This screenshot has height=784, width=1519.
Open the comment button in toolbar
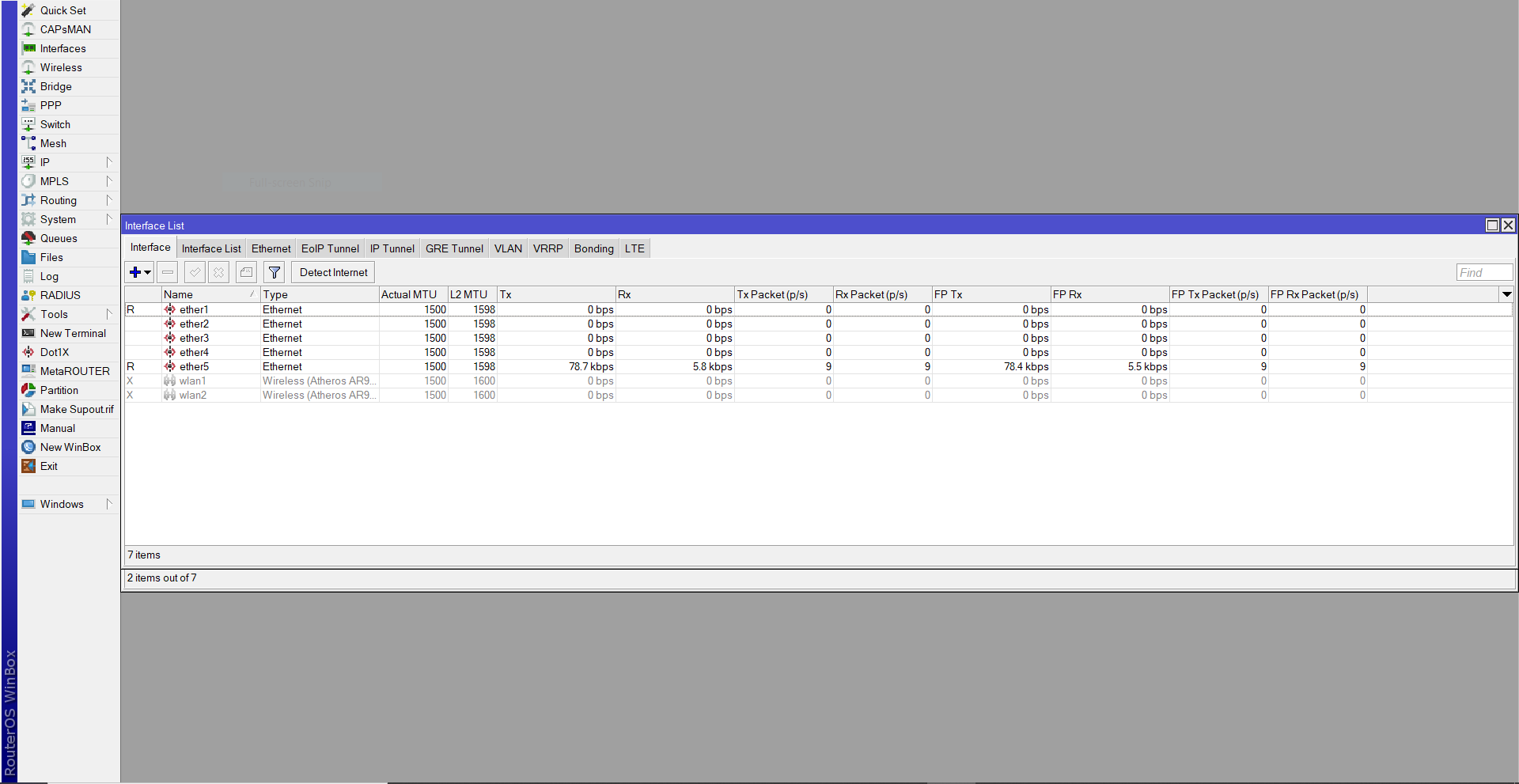pos(246,272)
